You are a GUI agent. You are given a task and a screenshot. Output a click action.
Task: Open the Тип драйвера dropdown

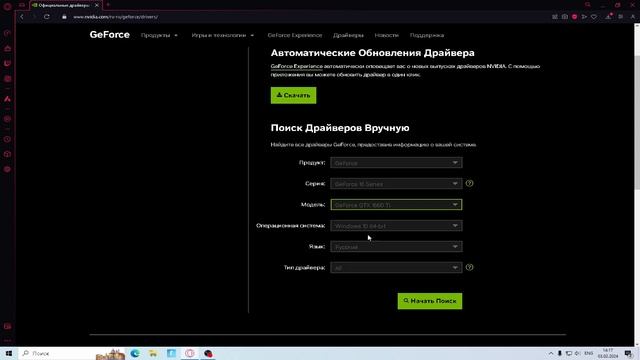pyautogui.click(x=396, y=268)
